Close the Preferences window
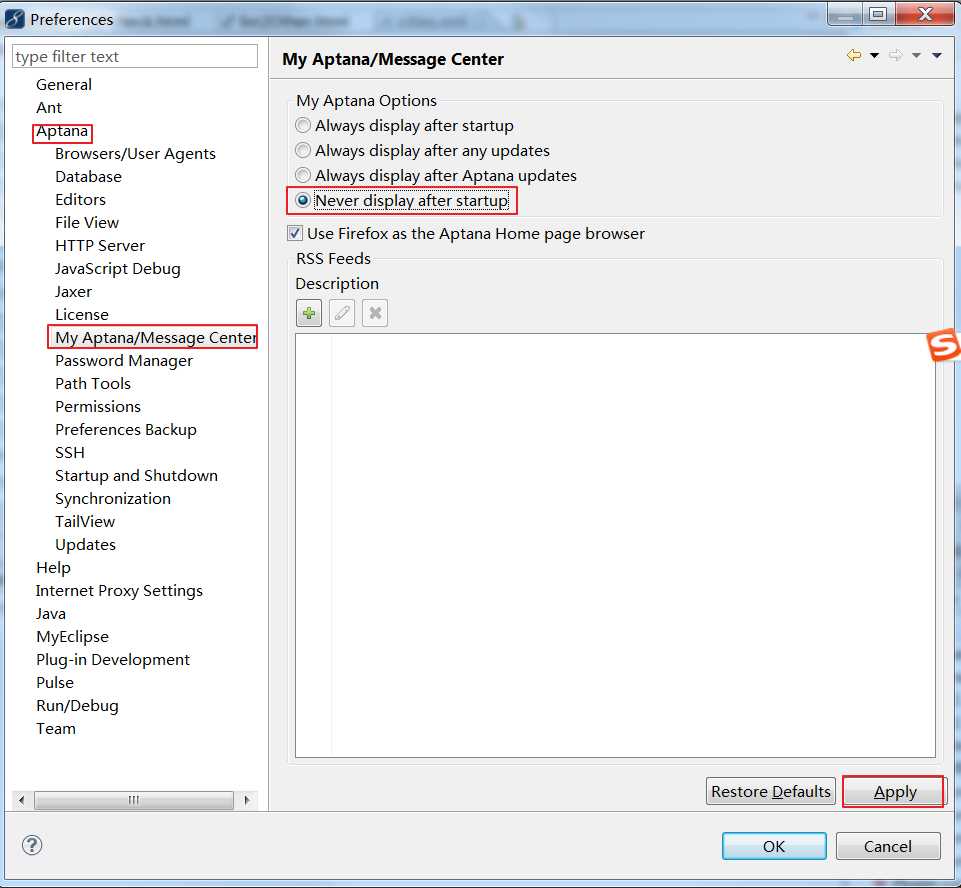Image resolution: width=961 pixels, height=888 pixels. [x=925, y=15]
